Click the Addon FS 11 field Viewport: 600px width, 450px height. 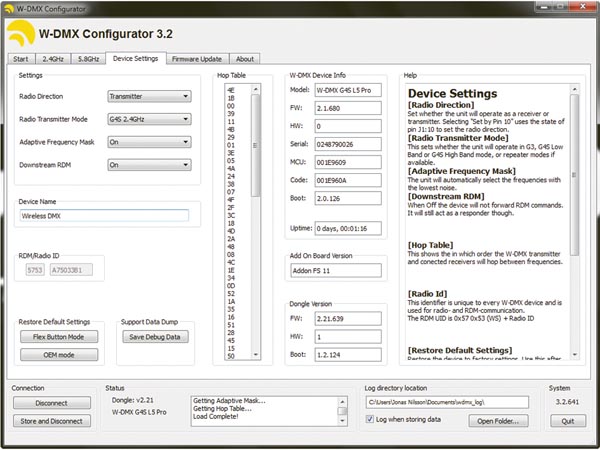(x=336, y=271)
